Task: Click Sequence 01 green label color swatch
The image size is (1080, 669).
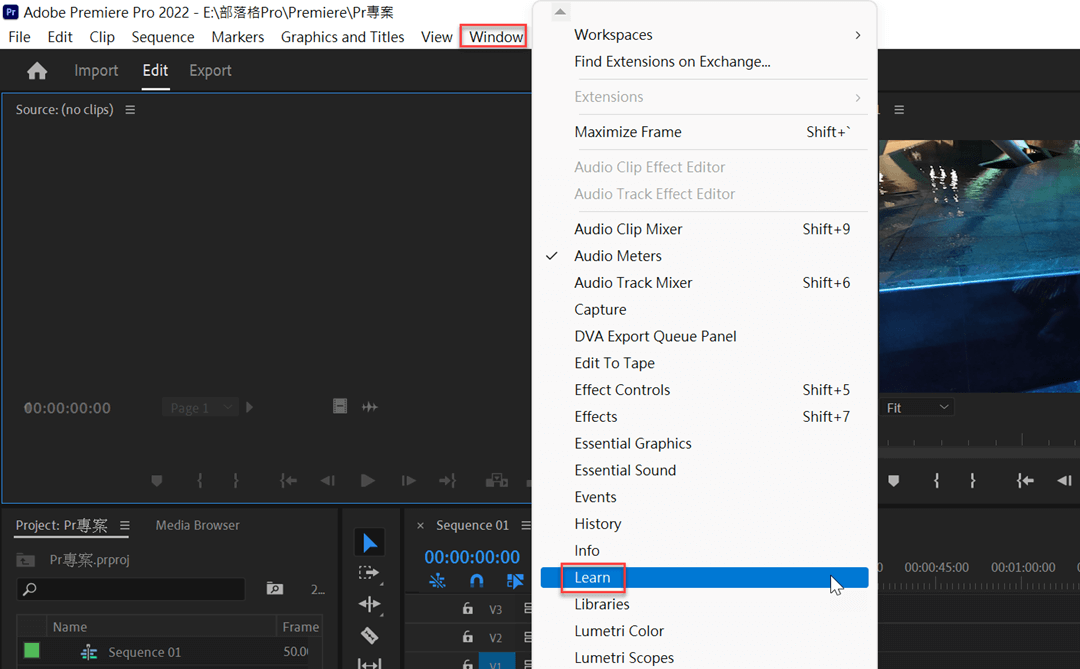Action: 32,650
